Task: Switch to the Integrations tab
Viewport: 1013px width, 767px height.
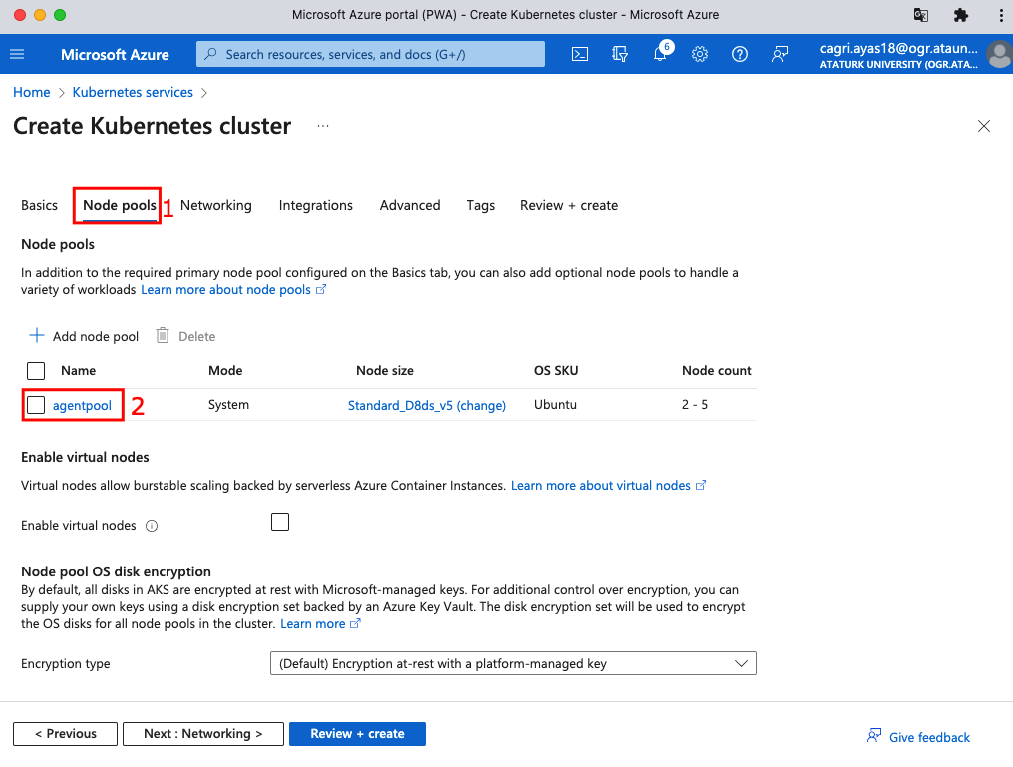Action: [x=315, y=205]
